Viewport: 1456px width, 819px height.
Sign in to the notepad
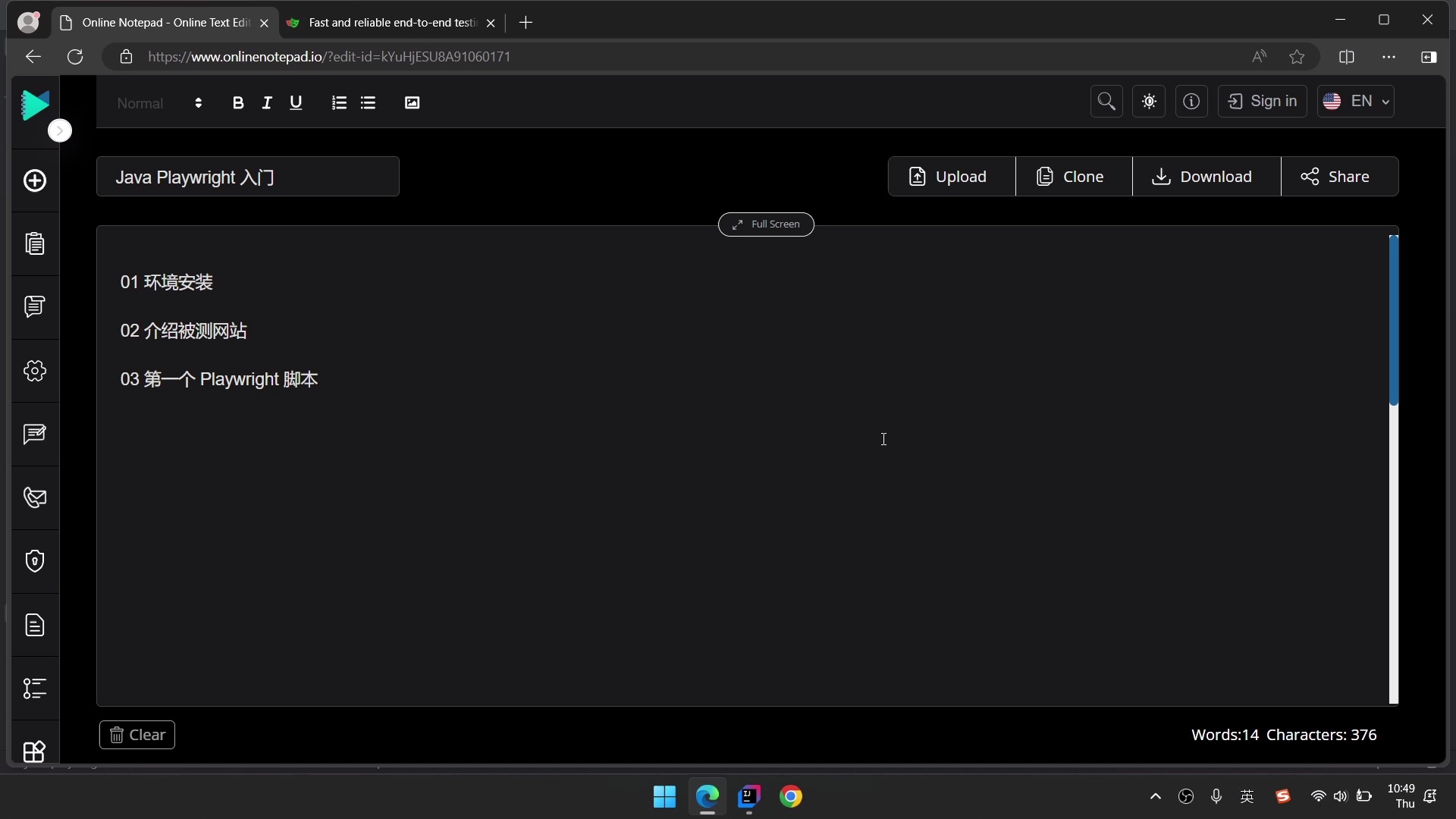(1261, 101)
